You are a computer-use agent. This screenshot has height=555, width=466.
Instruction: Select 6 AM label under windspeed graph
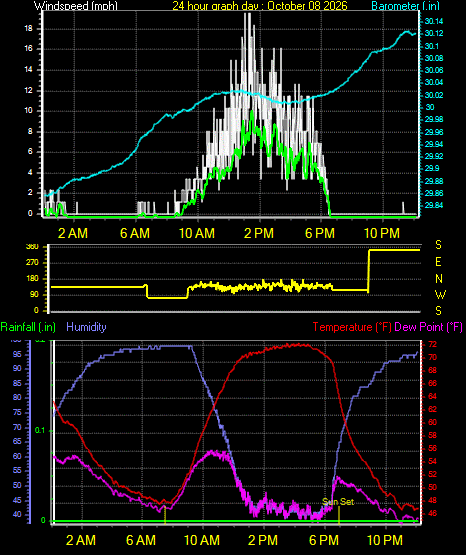(x=135, y=233)
